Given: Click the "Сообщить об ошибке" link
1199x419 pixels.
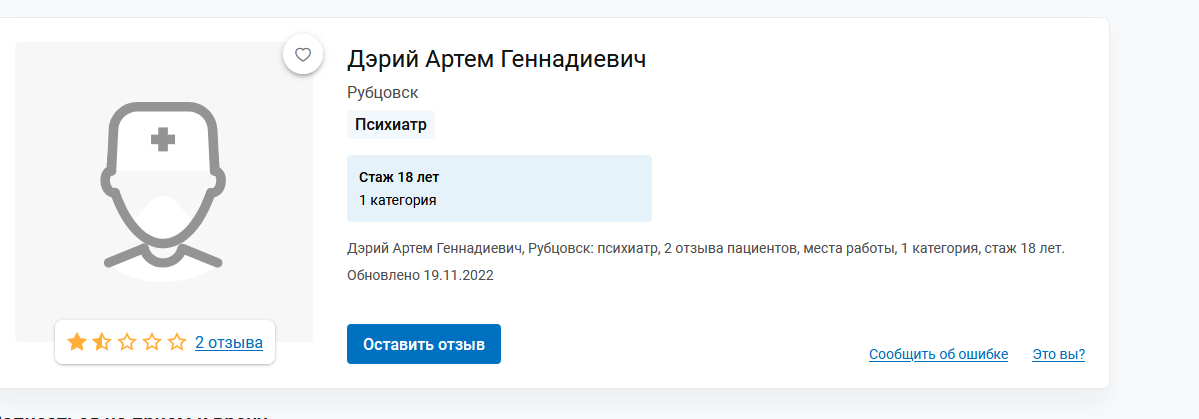Looking at the screenshot, I should click(938, 355).
